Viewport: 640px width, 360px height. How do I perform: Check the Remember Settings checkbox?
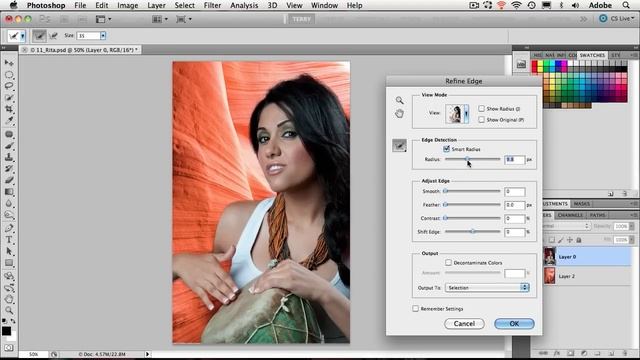coord(416,309)
